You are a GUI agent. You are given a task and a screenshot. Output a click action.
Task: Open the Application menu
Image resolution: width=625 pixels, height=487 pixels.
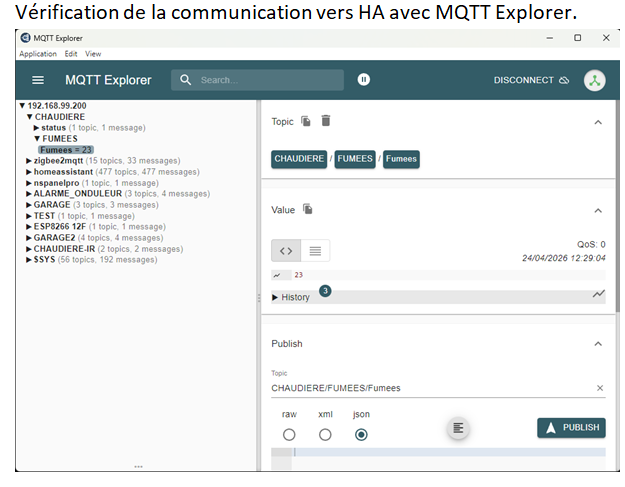(x=38, y=54)
